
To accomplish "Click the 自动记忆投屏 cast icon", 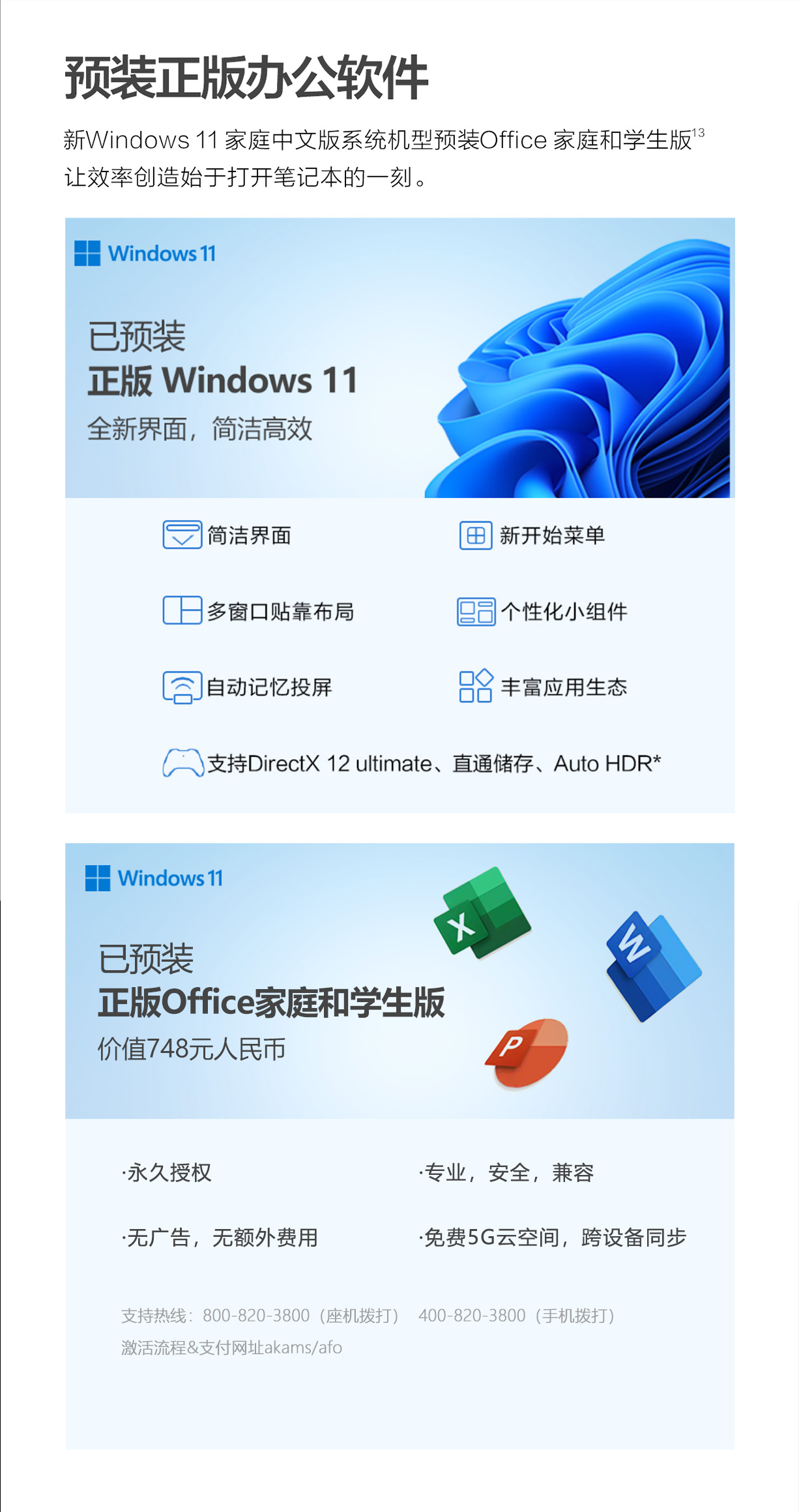I will [182, 687].
